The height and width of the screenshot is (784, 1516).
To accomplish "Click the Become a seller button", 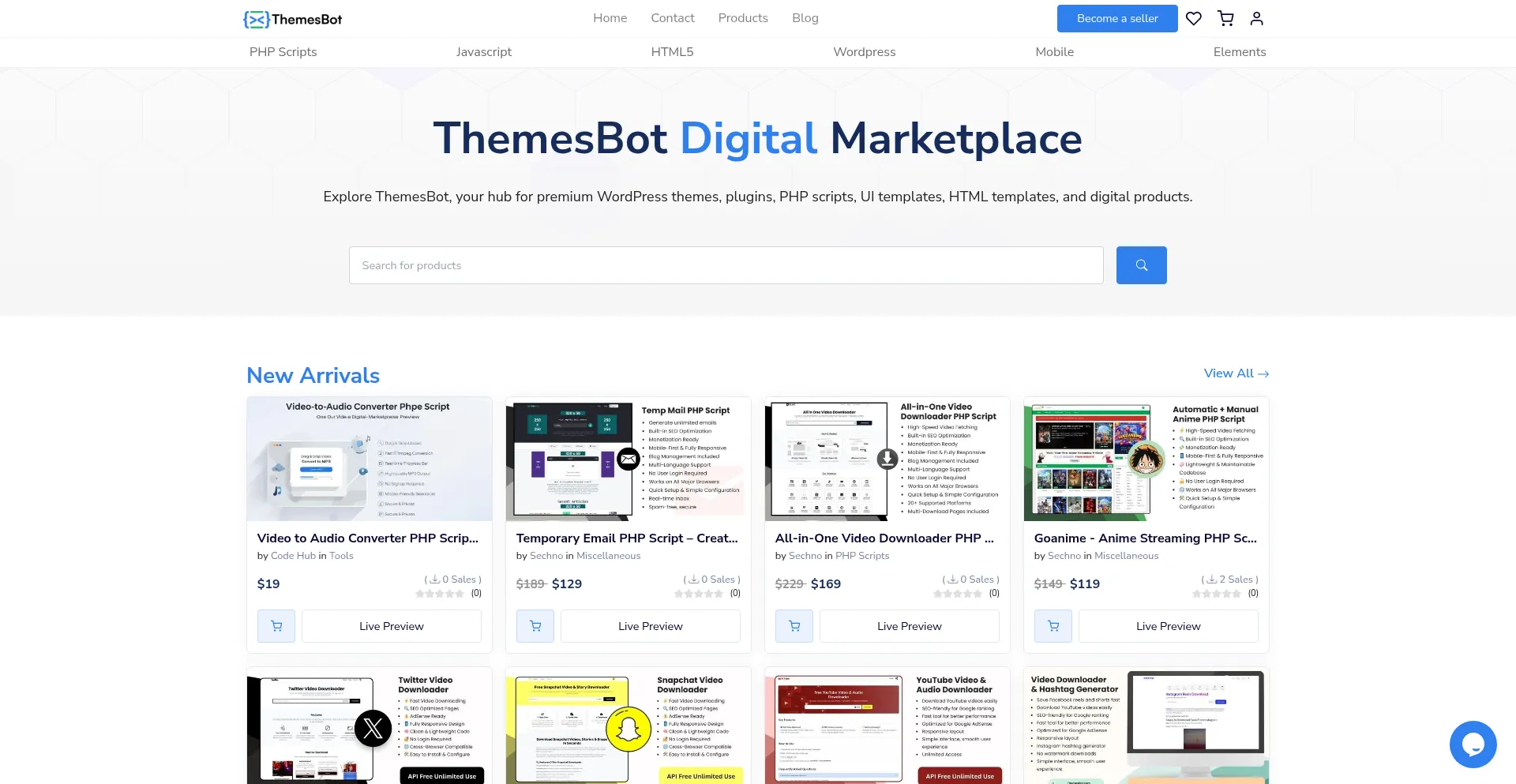I will (x=1116, y=18).
